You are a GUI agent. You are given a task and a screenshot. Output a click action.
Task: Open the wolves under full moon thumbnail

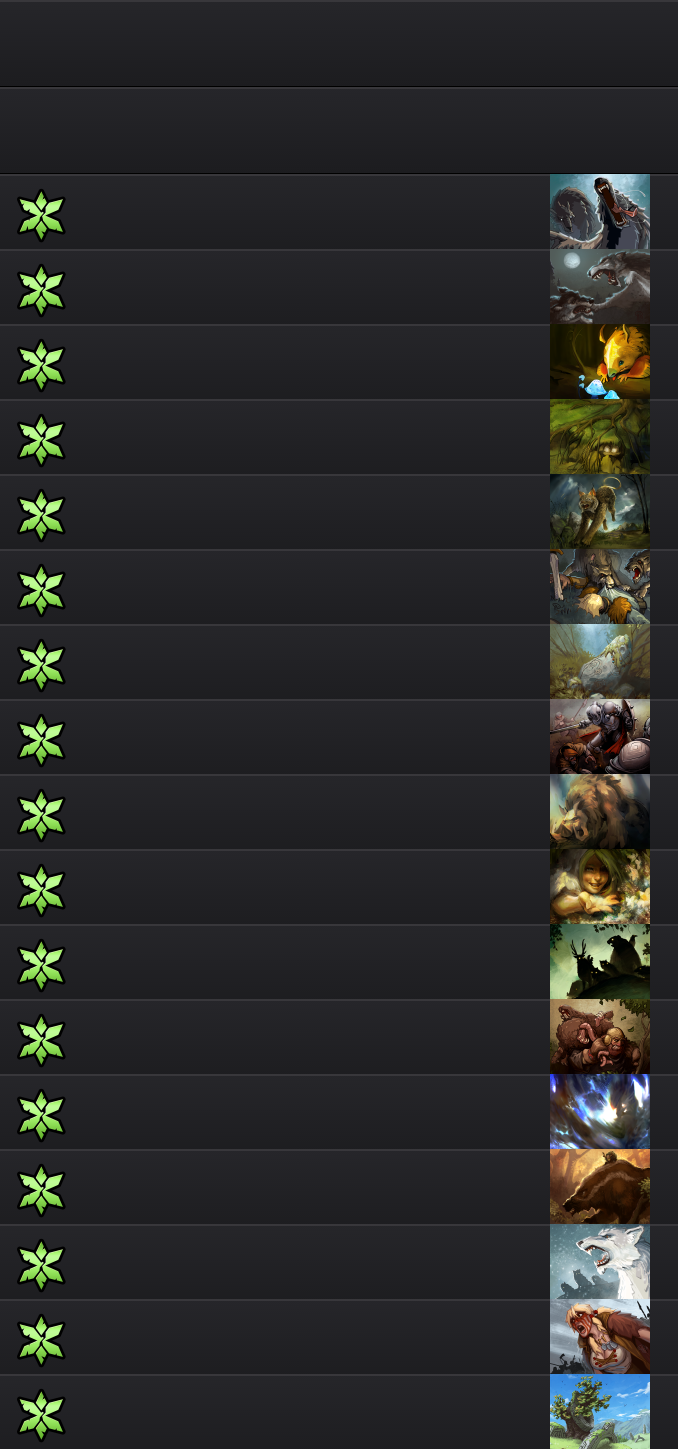click(x=600, y=287)
